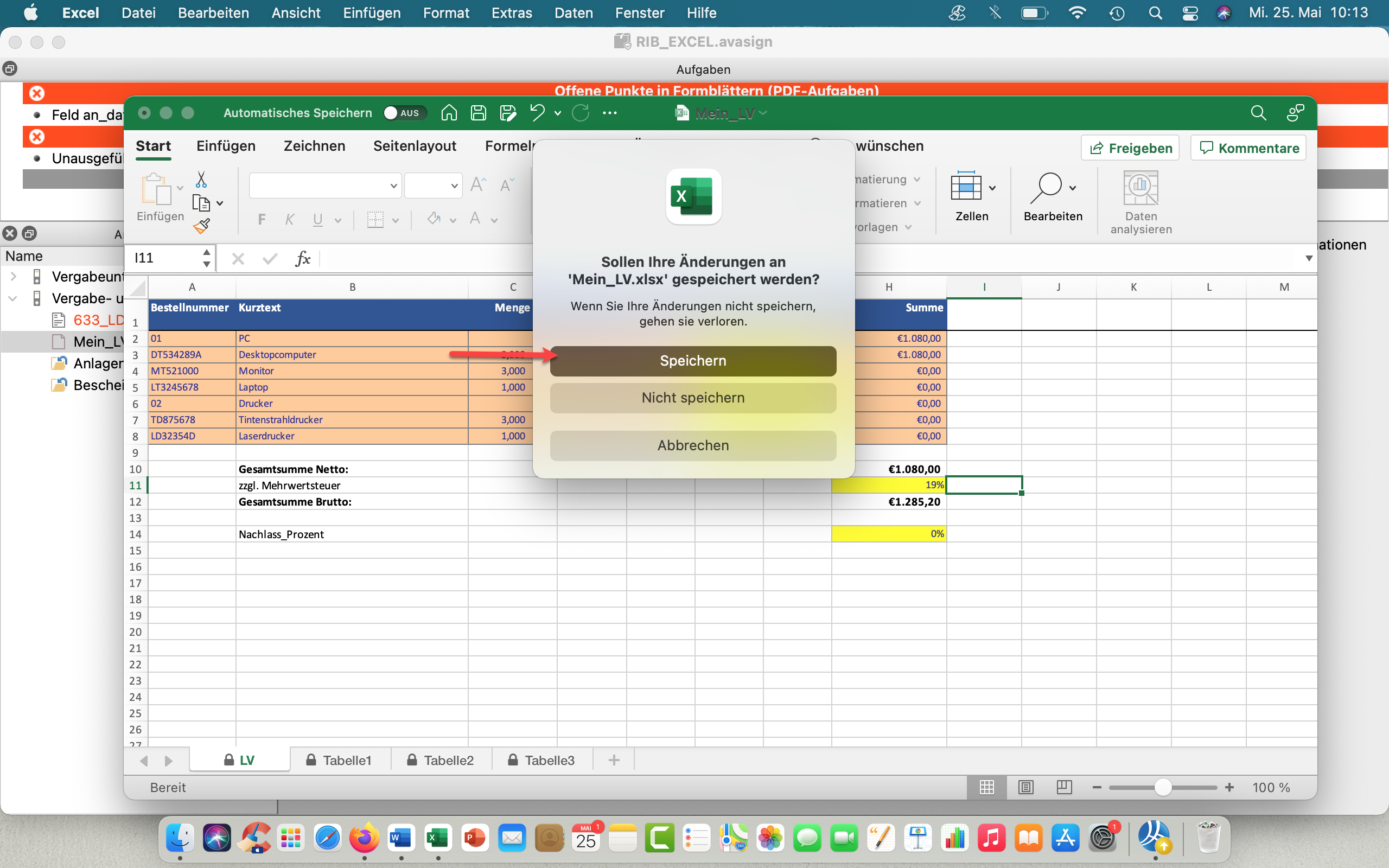This screenshot has width=1389, height=868.
Task: Click the Page Layout view icon
Action: click(1025, 788)
